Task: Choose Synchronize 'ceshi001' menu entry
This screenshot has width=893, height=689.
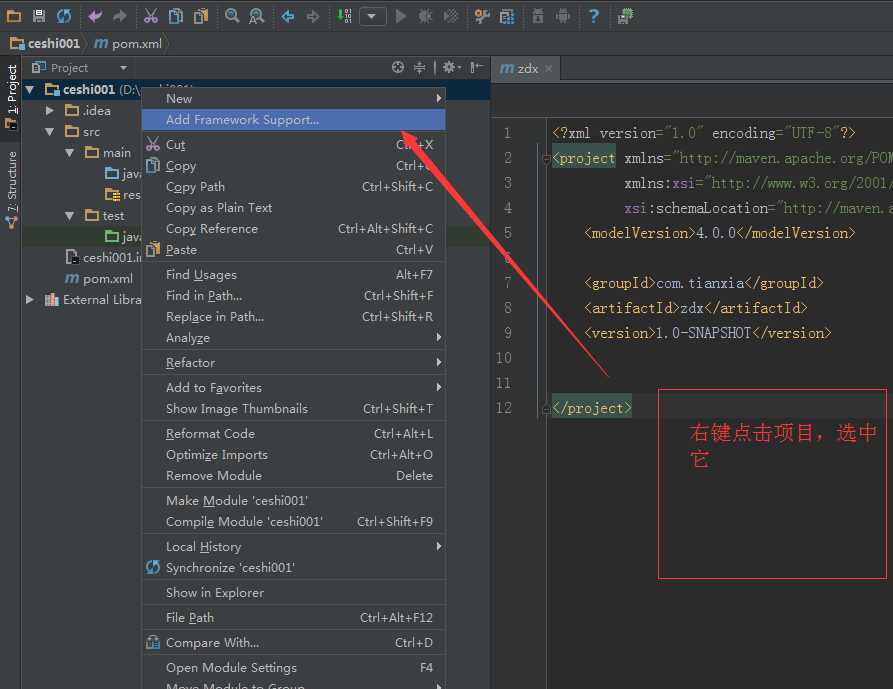Action: pyautogui.click(x=293, y=568)
